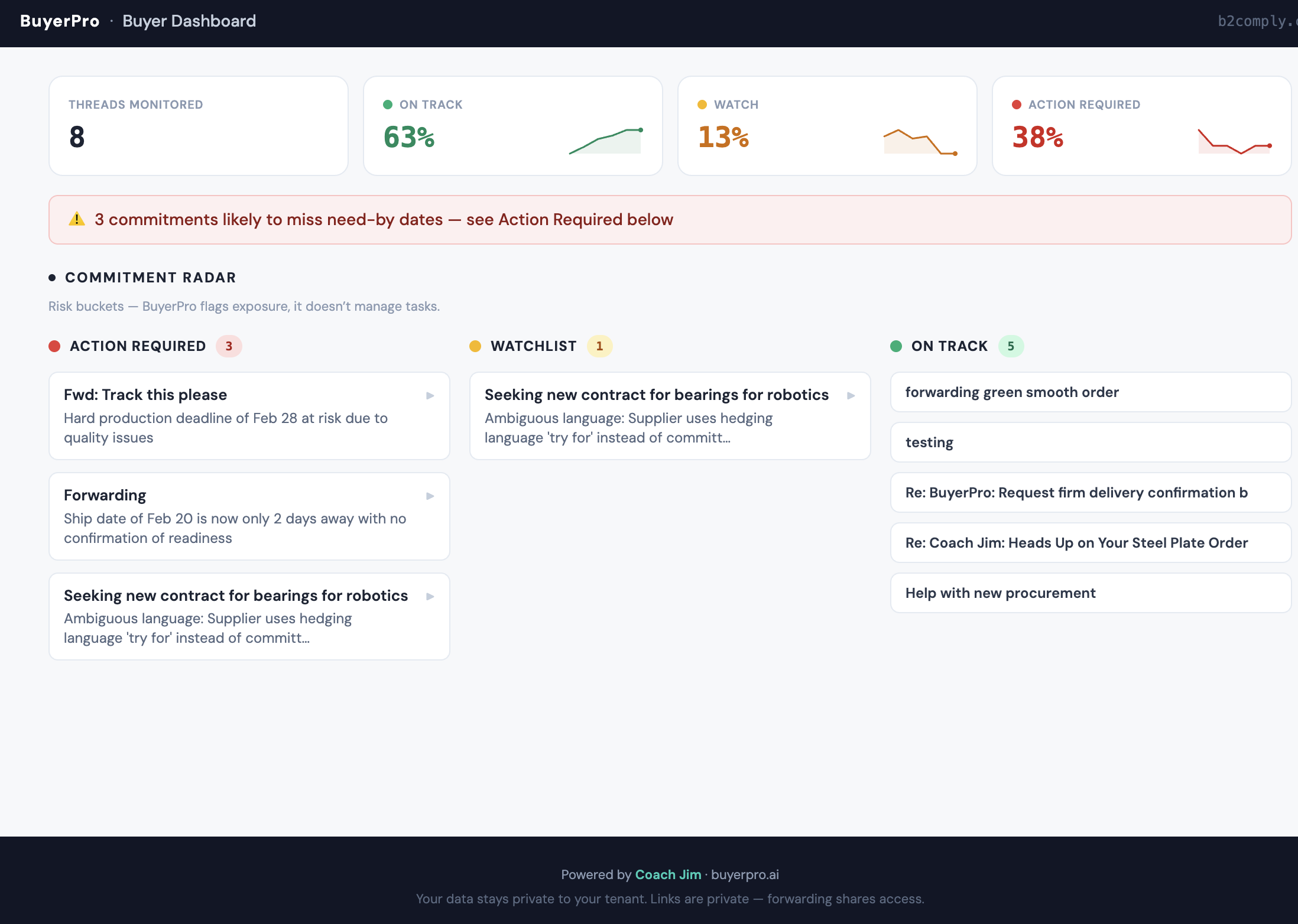Expand the 'Fwd: Track this please' thread

430,395
